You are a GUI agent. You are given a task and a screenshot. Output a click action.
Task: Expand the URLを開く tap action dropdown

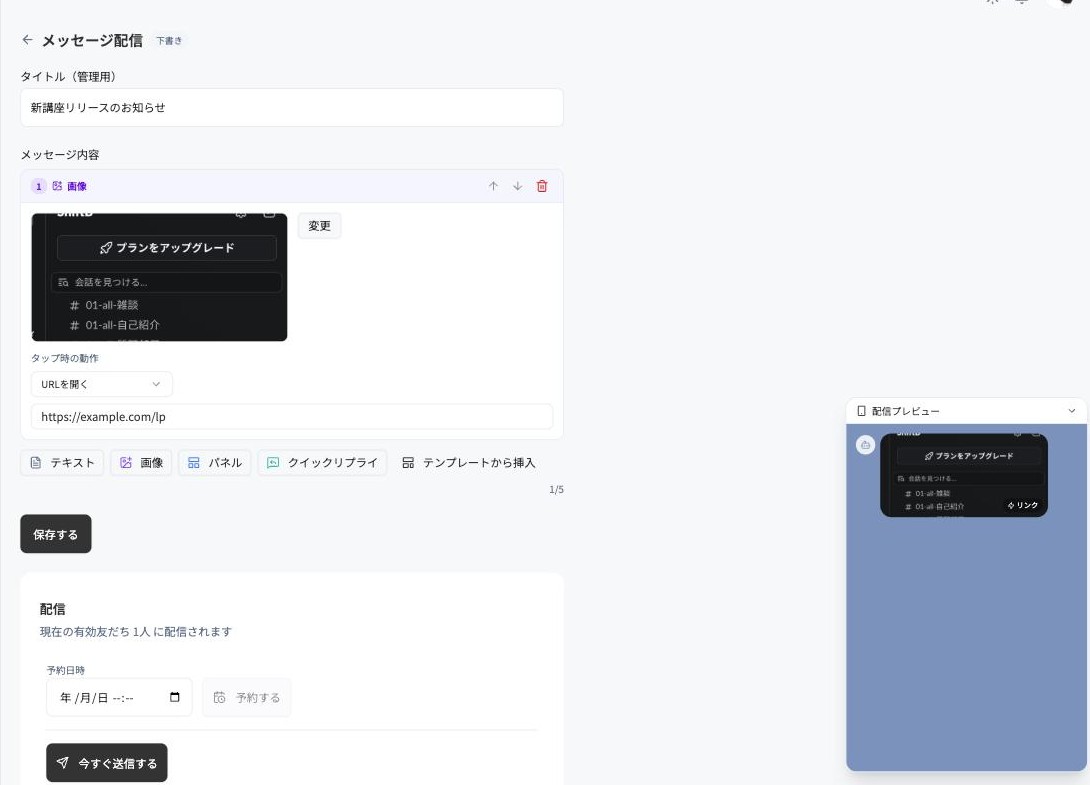pyautogui.click(x=101, y=384)
